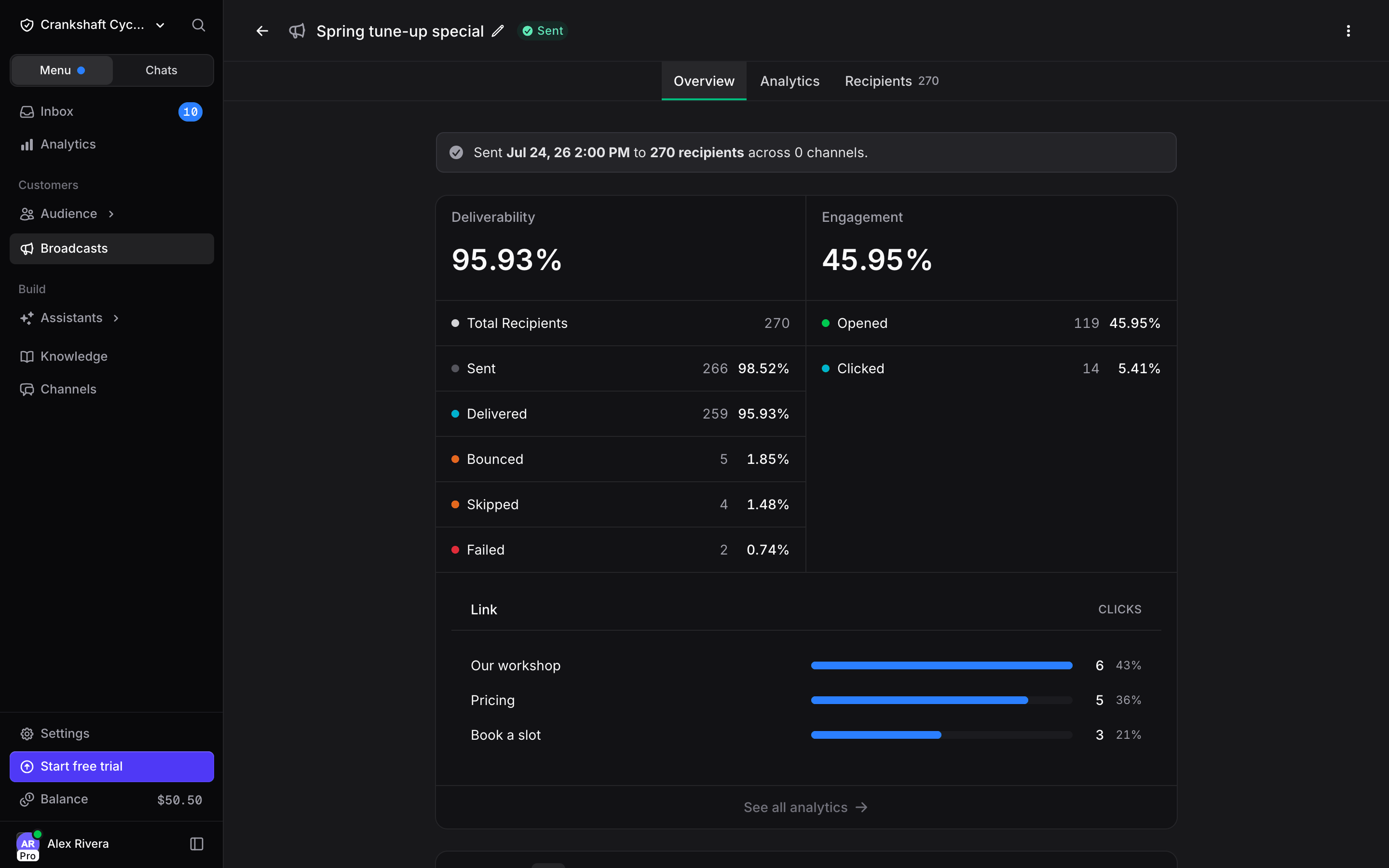Go back using the left arrow
This screenshot has height=868, width=1389.
point(262,31)
